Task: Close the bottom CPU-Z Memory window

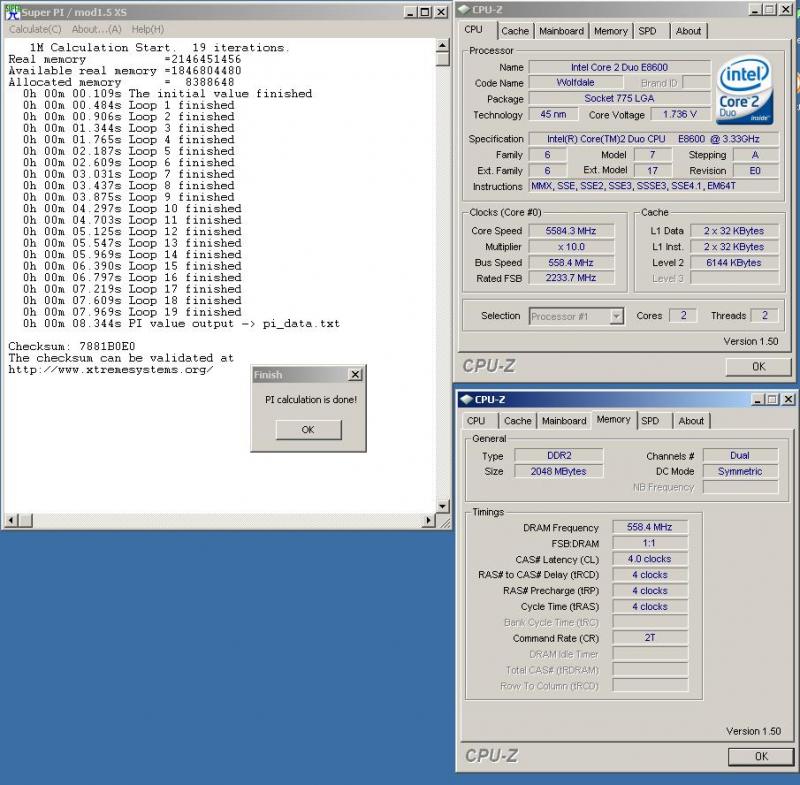Action: pos(788,399)
